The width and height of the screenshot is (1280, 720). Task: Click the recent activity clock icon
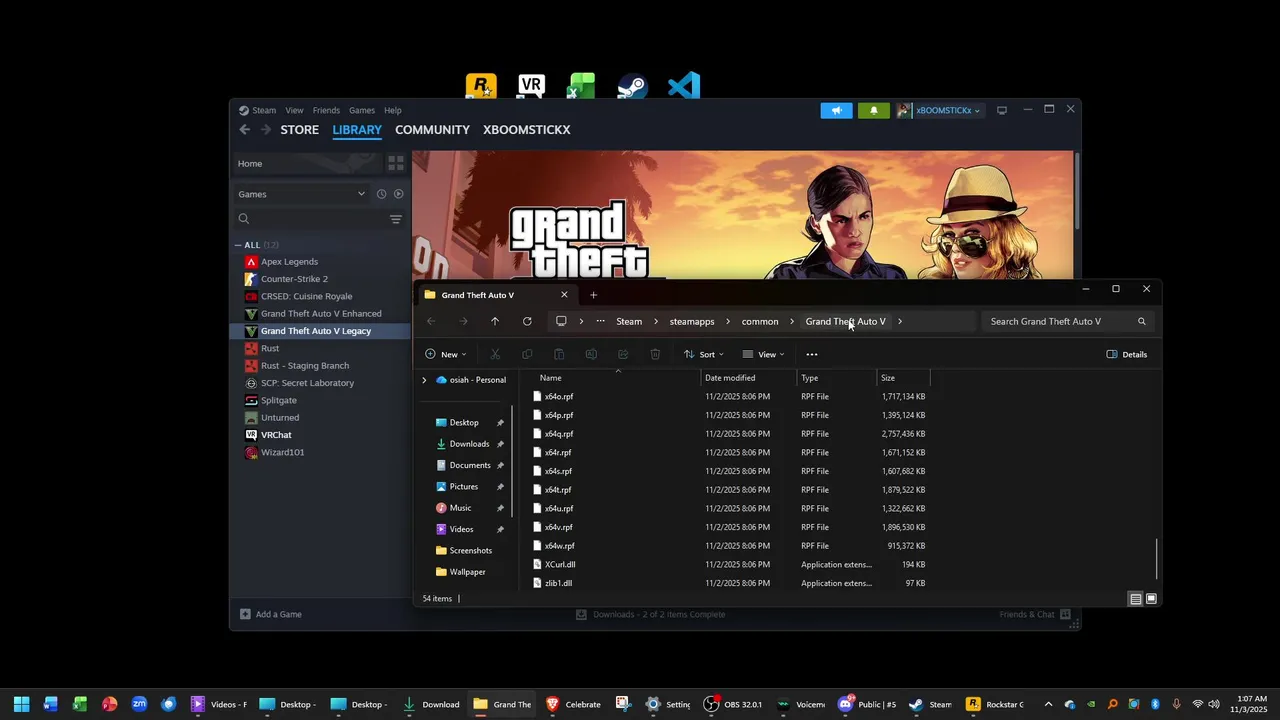click(381, 194)
